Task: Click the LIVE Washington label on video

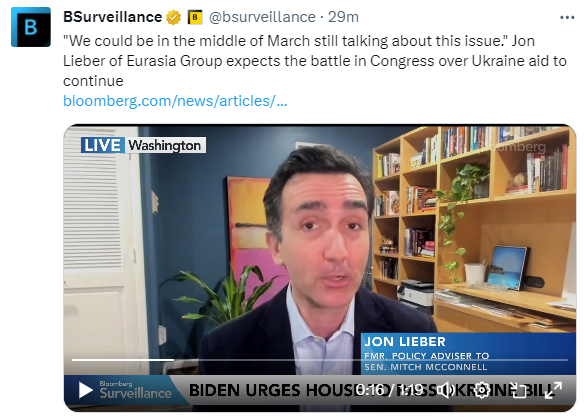Action: pos(143,145)
